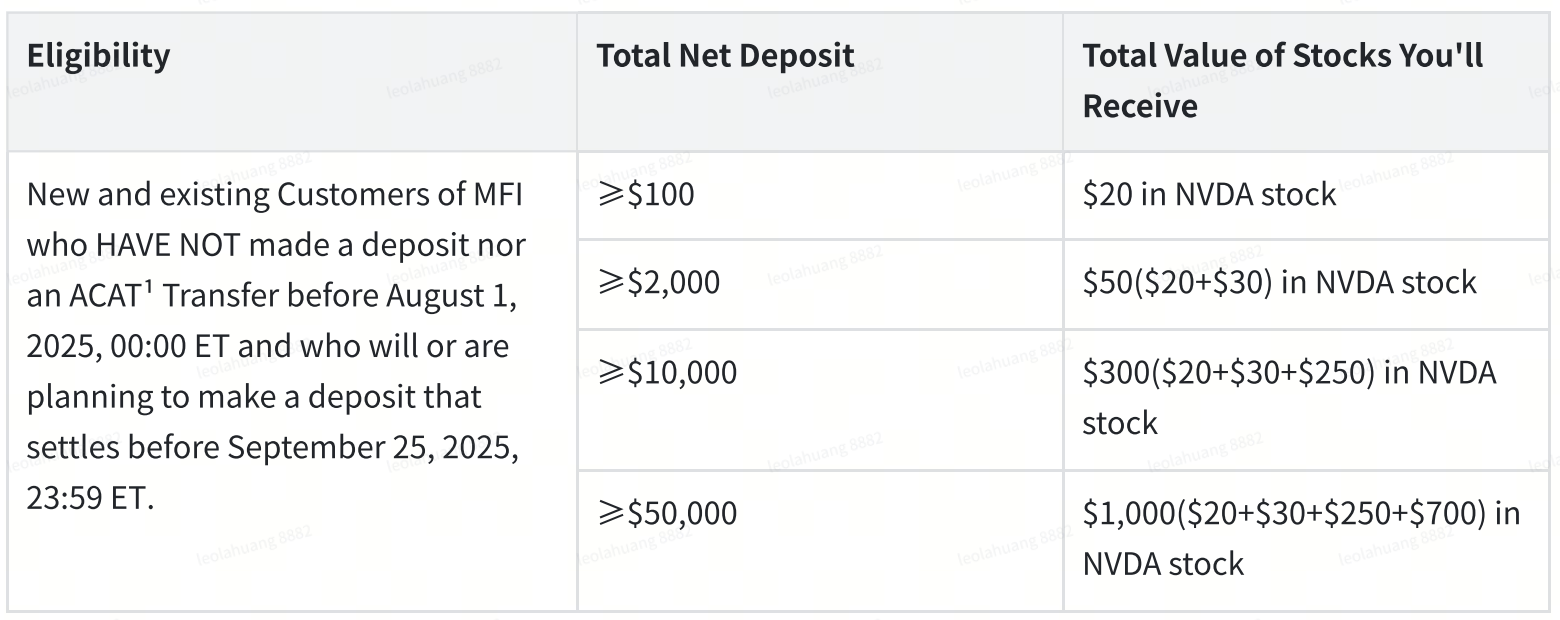Click the 23:59 ET time text
This screenshot has height=620, width=1560.
coord(90,498)
